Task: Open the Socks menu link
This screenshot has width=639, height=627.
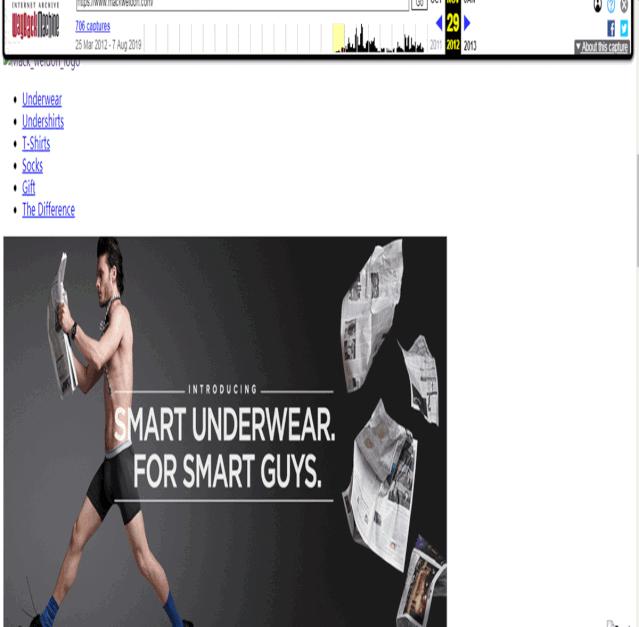Action: [33, 165]
